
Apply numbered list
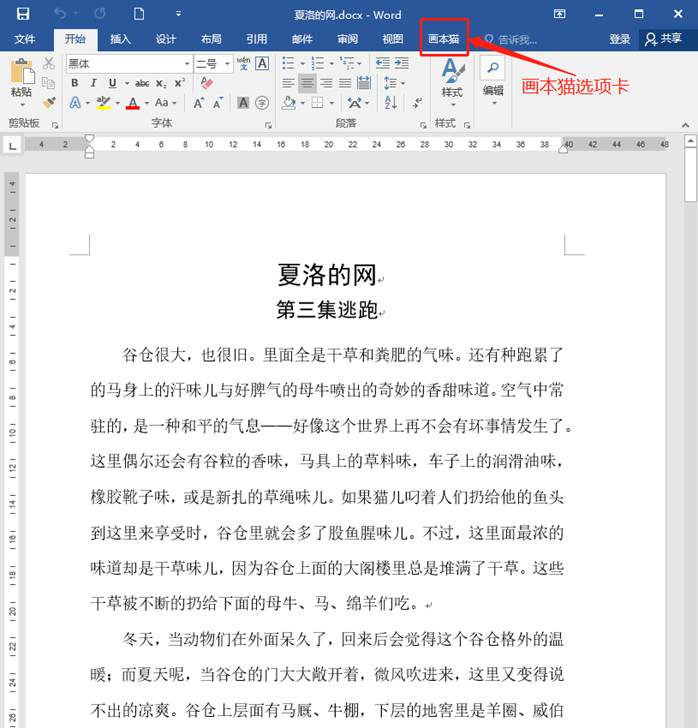click(318, 63)
